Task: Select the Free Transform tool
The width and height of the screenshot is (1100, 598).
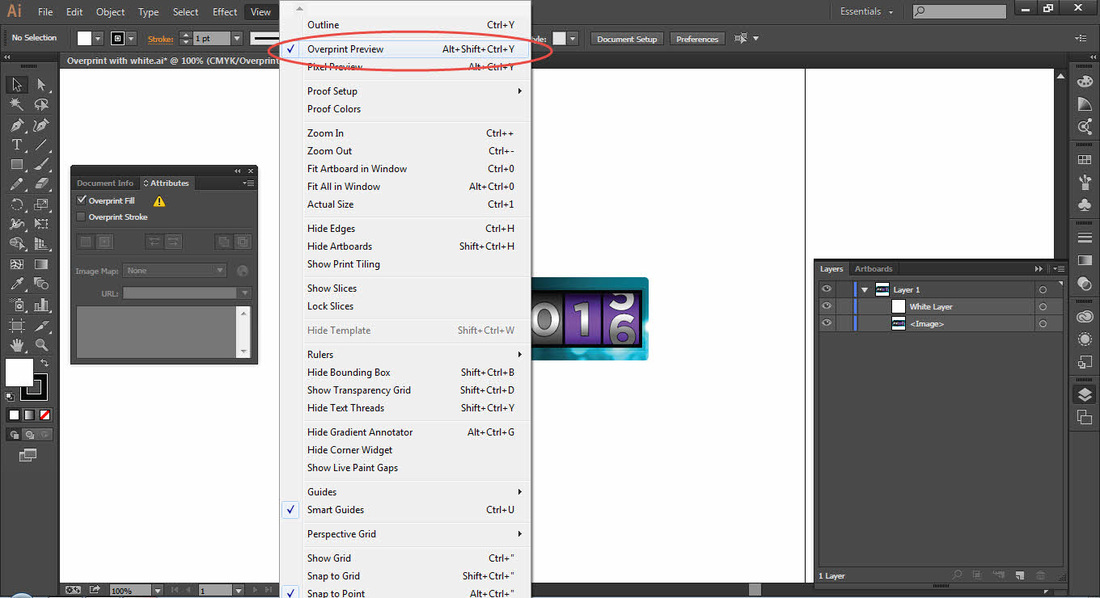Action: [x=41, y=224]
